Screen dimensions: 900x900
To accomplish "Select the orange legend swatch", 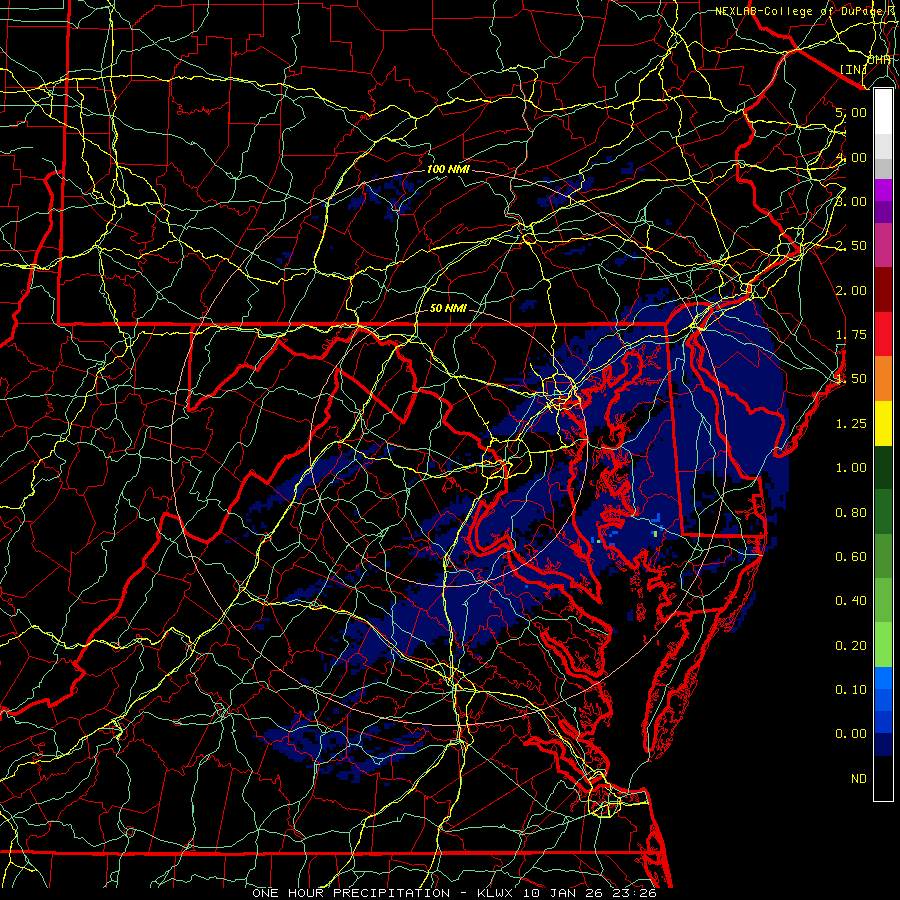I will tap(883, 379).
